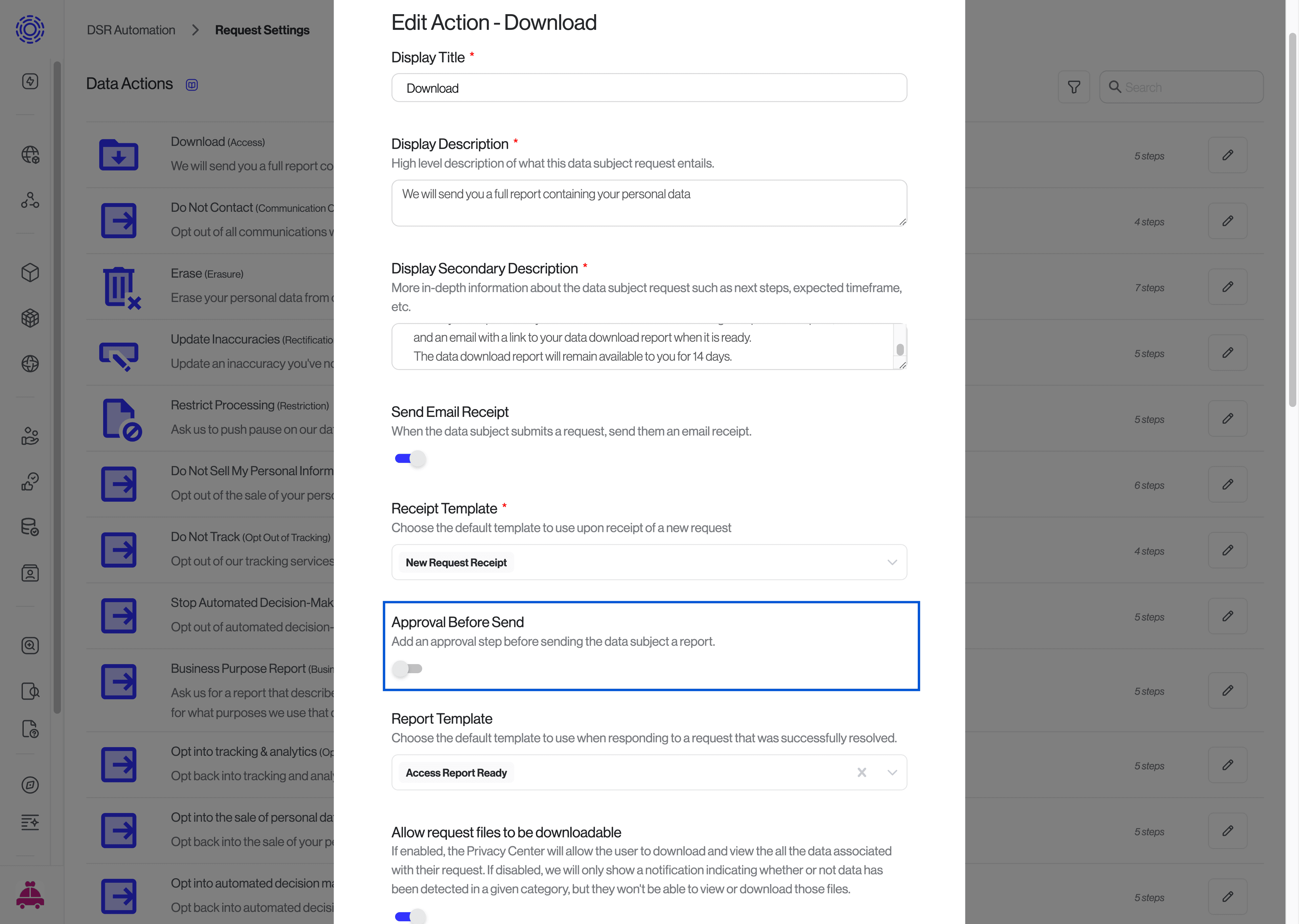Open the people-in-hand sidebar icon

(30, 436)
